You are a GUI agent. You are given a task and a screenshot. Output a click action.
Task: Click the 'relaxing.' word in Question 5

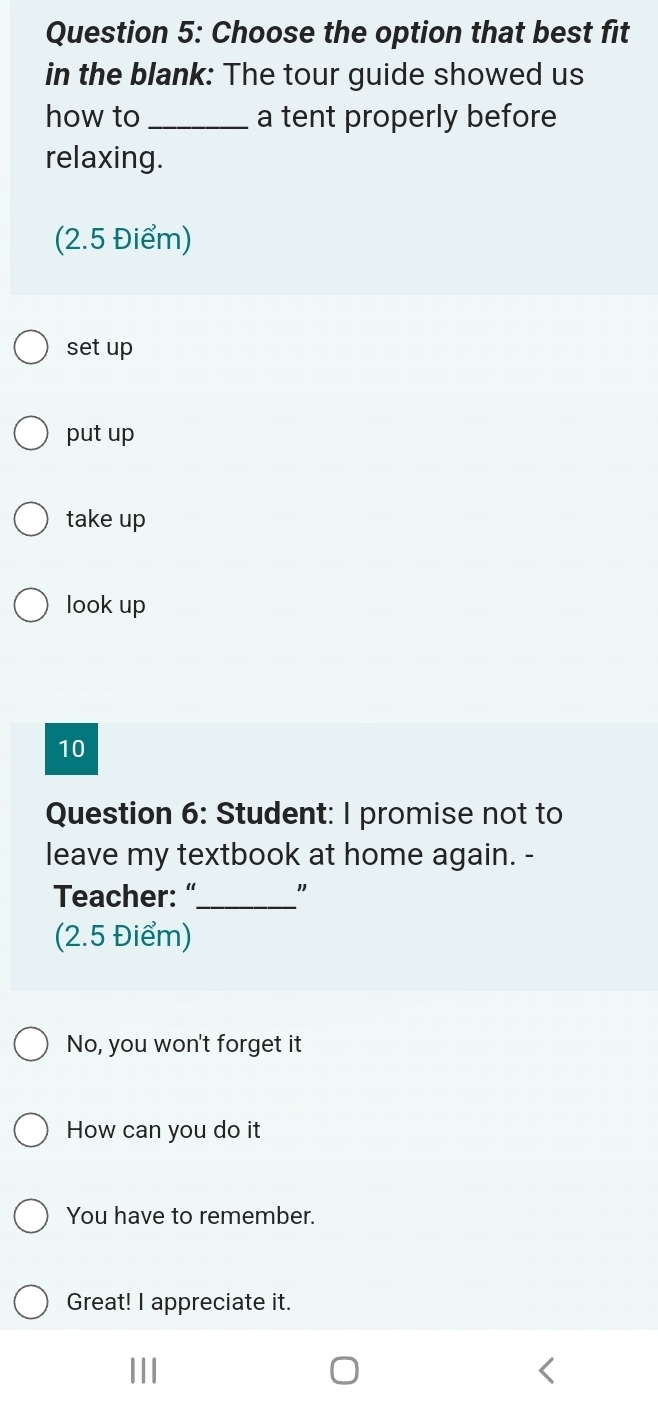(x=104, y=158)
